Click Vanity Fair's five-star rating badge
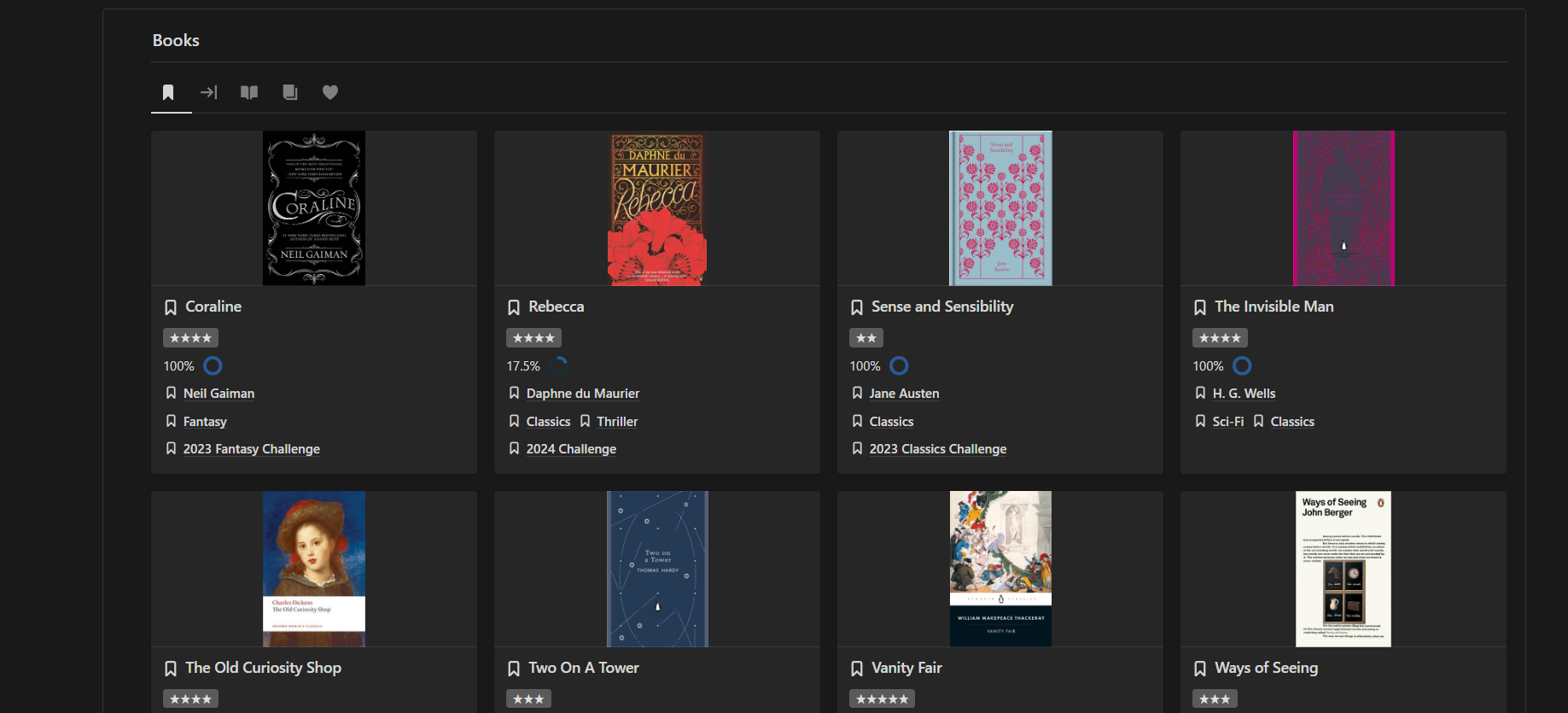This screenshot has width=1568, height=713. point(882,699)
